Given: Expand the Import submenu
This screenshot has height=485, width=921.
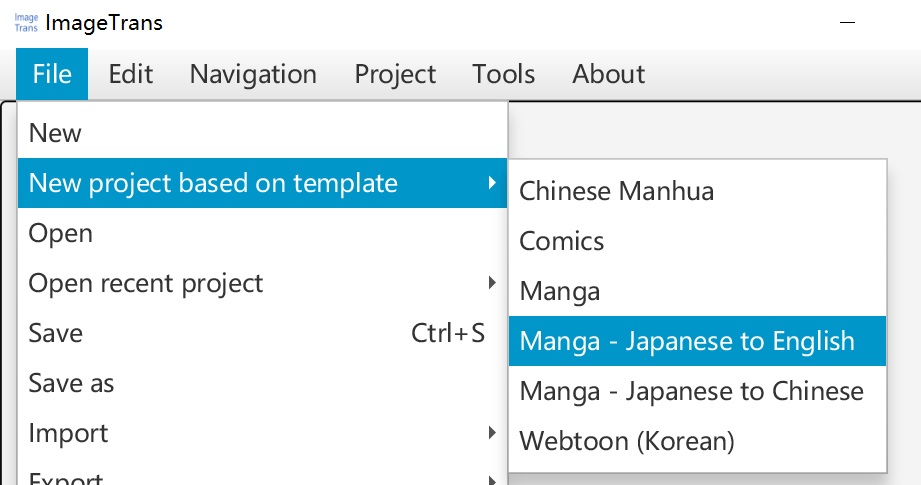Looking at the screenshot, I should (x=263, y=433).
